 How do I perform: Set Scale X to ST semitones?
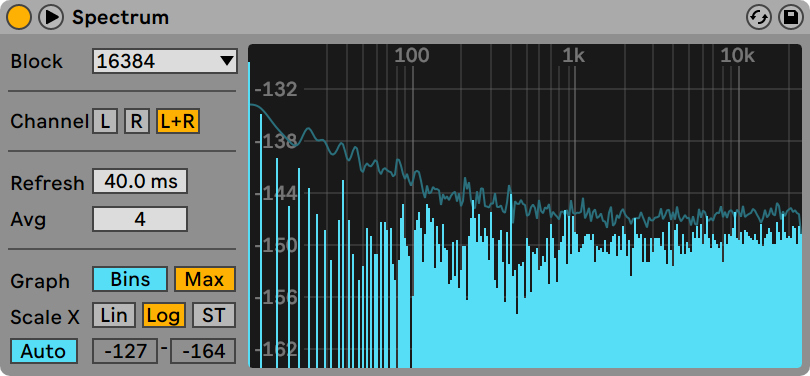[214, 315]
